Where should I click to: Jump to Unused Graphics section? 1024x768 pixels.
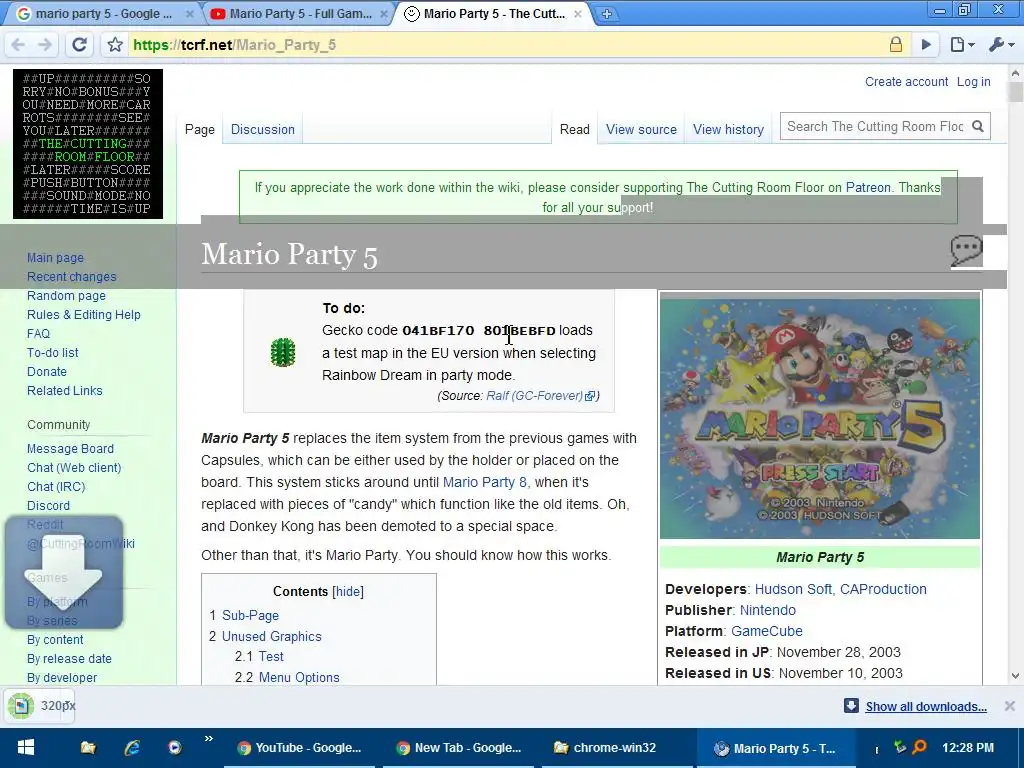pos(272,636)
